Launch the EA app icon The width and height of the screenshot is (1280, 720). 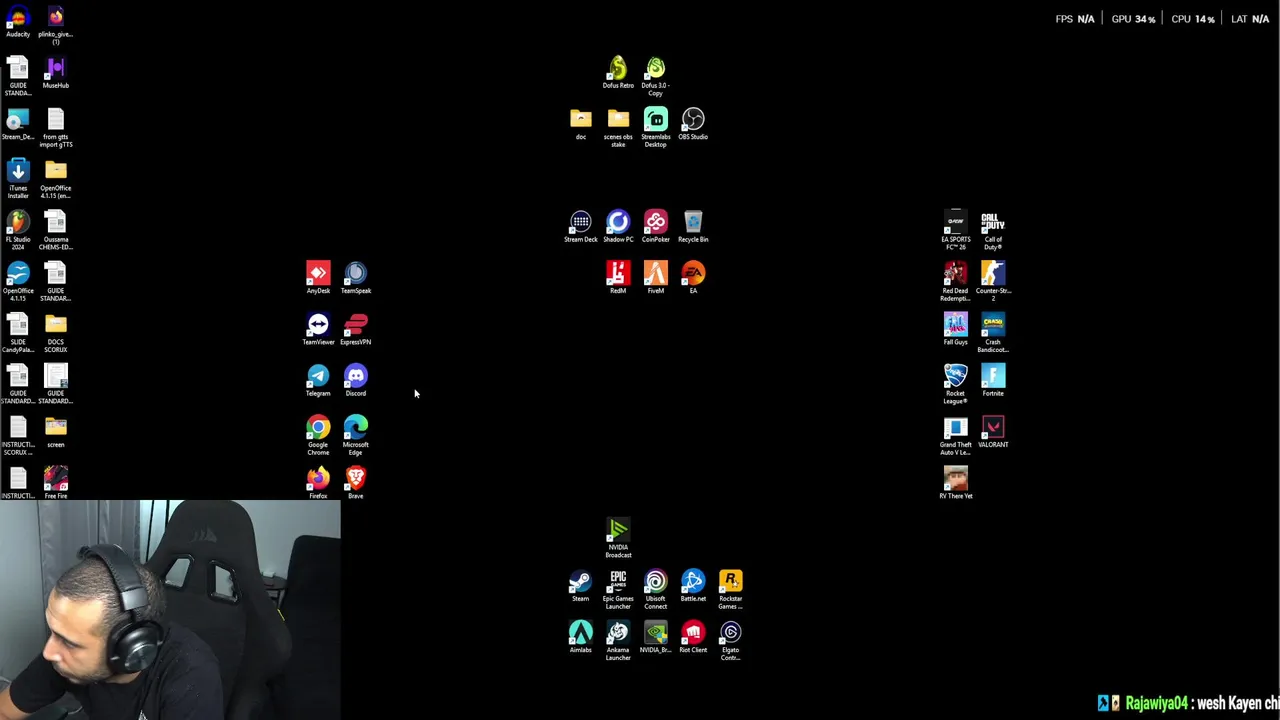693,278
